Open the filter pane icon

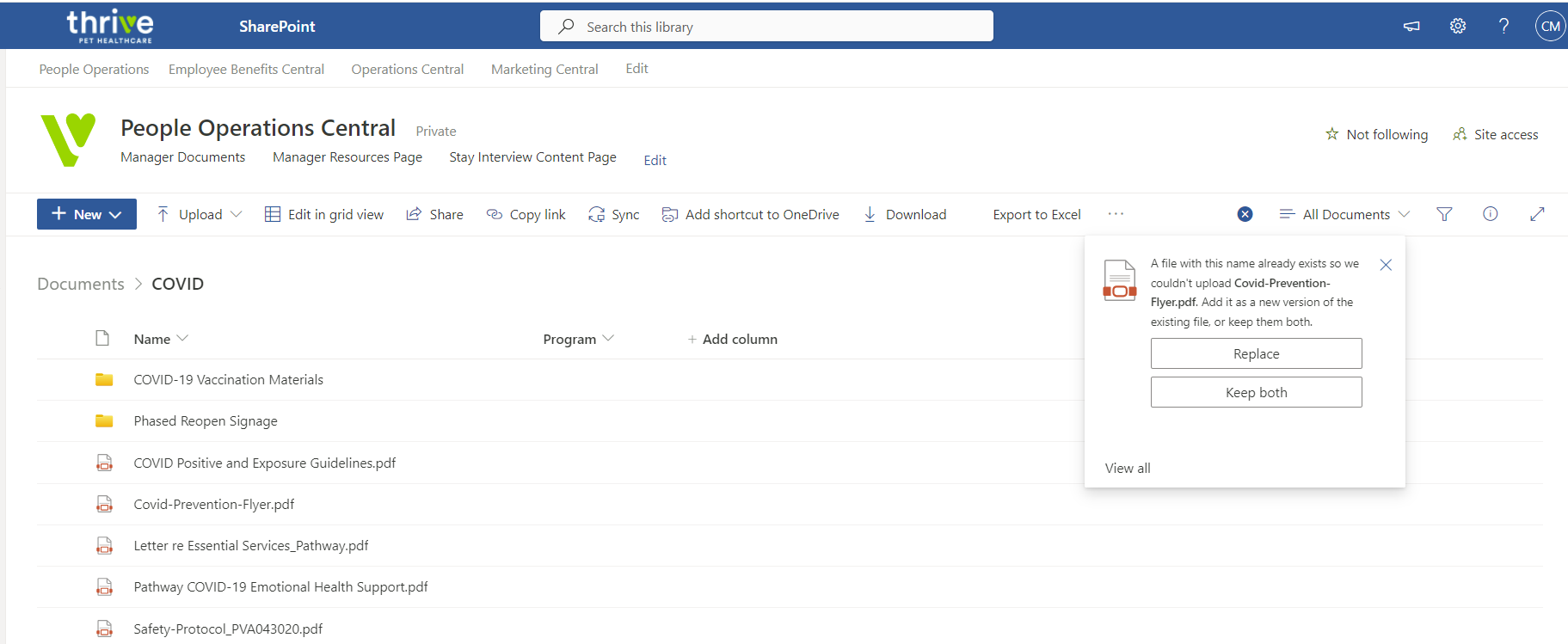pyautogui.click(x=1444, y=214)
